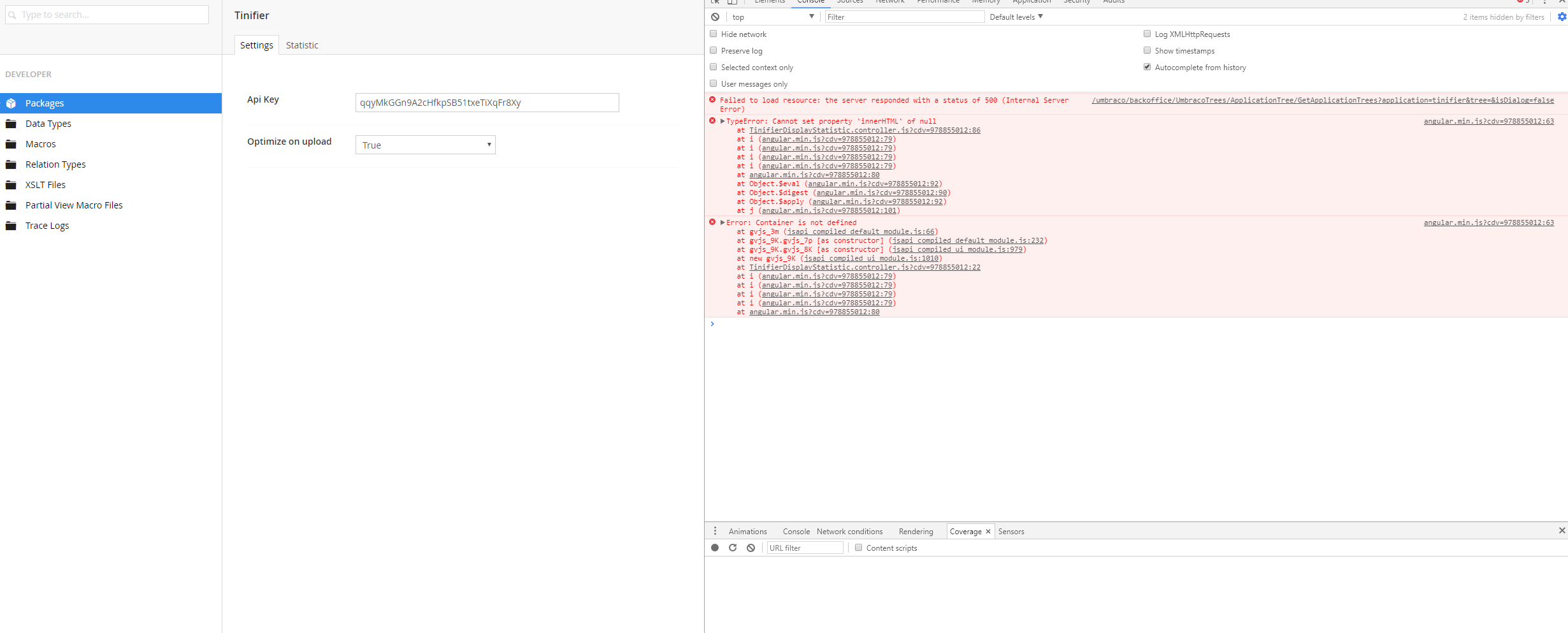Viewport: 1568px width, 633px height.
Task: Uncheck Autocomplete from history
Action: 1147,67
